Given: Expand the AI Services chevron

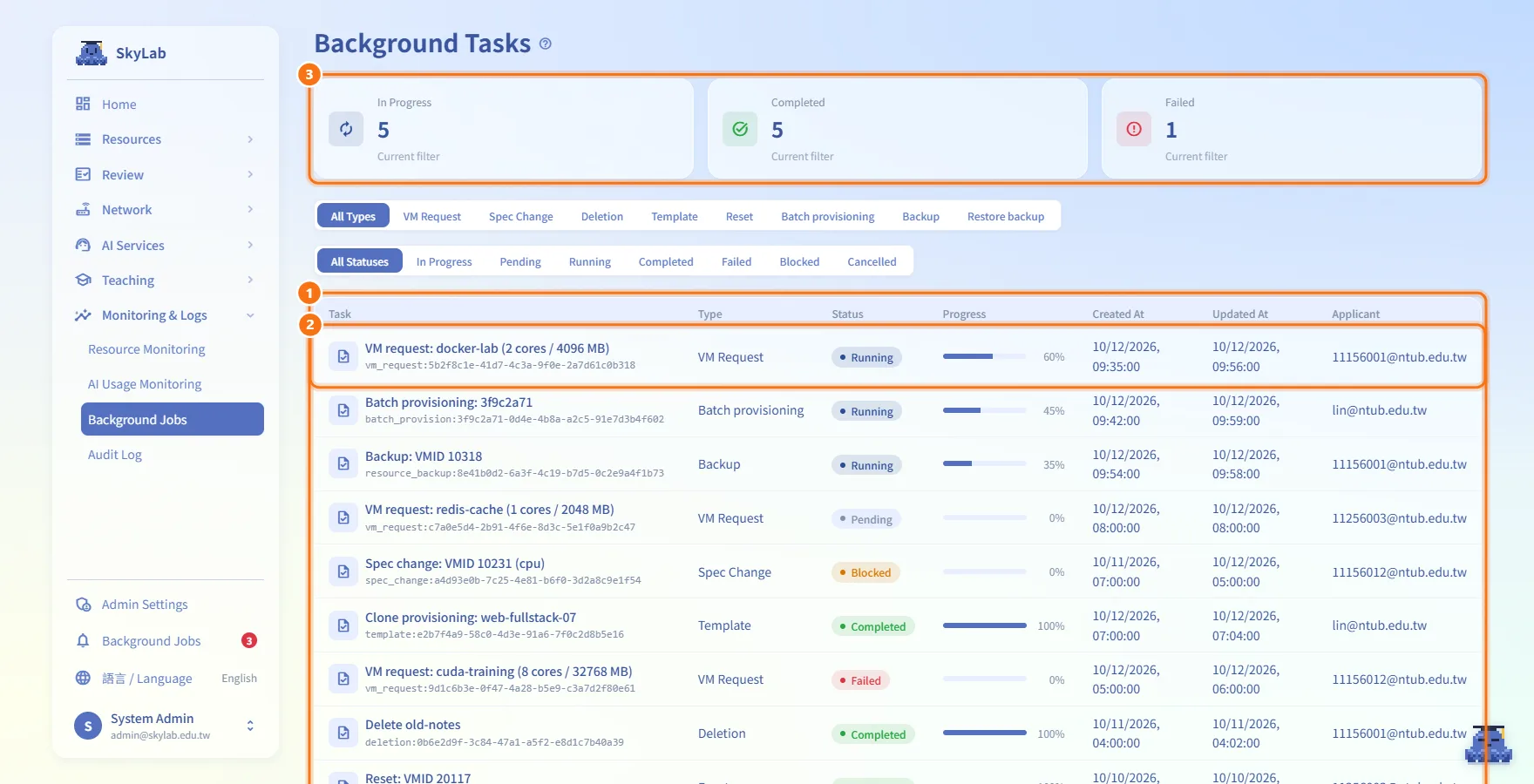Looking at the screenshot, I should point(250,245).
